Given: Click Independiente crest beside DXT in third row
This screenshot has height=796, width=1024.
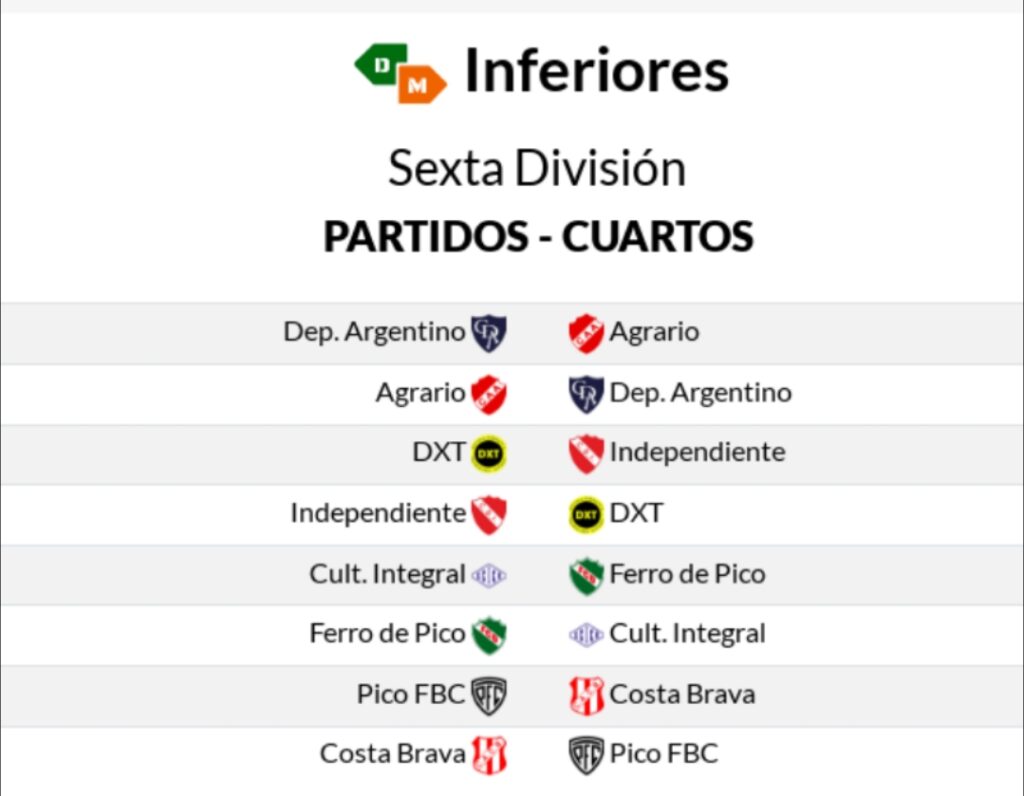Looking at the screenshot, I should (586, 453).
